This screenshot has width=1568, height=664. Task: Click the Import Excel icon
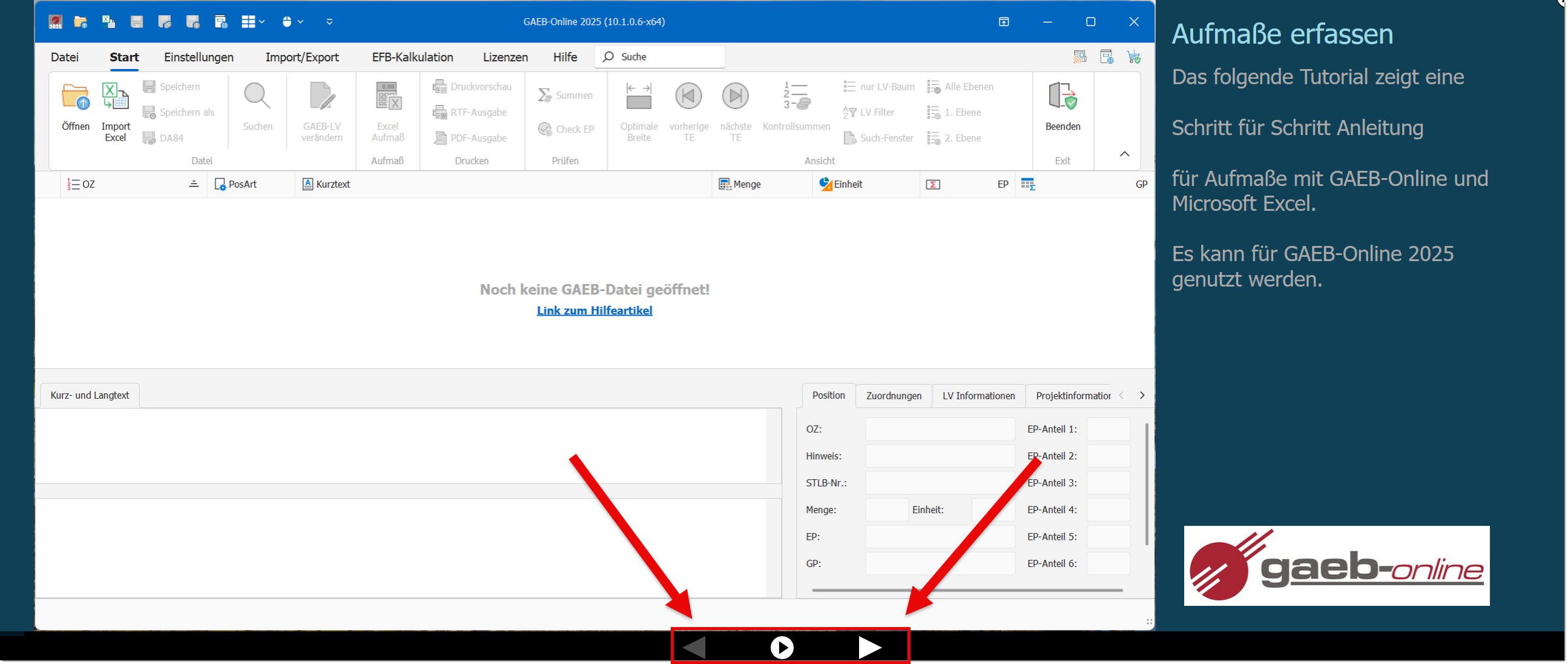115,98
